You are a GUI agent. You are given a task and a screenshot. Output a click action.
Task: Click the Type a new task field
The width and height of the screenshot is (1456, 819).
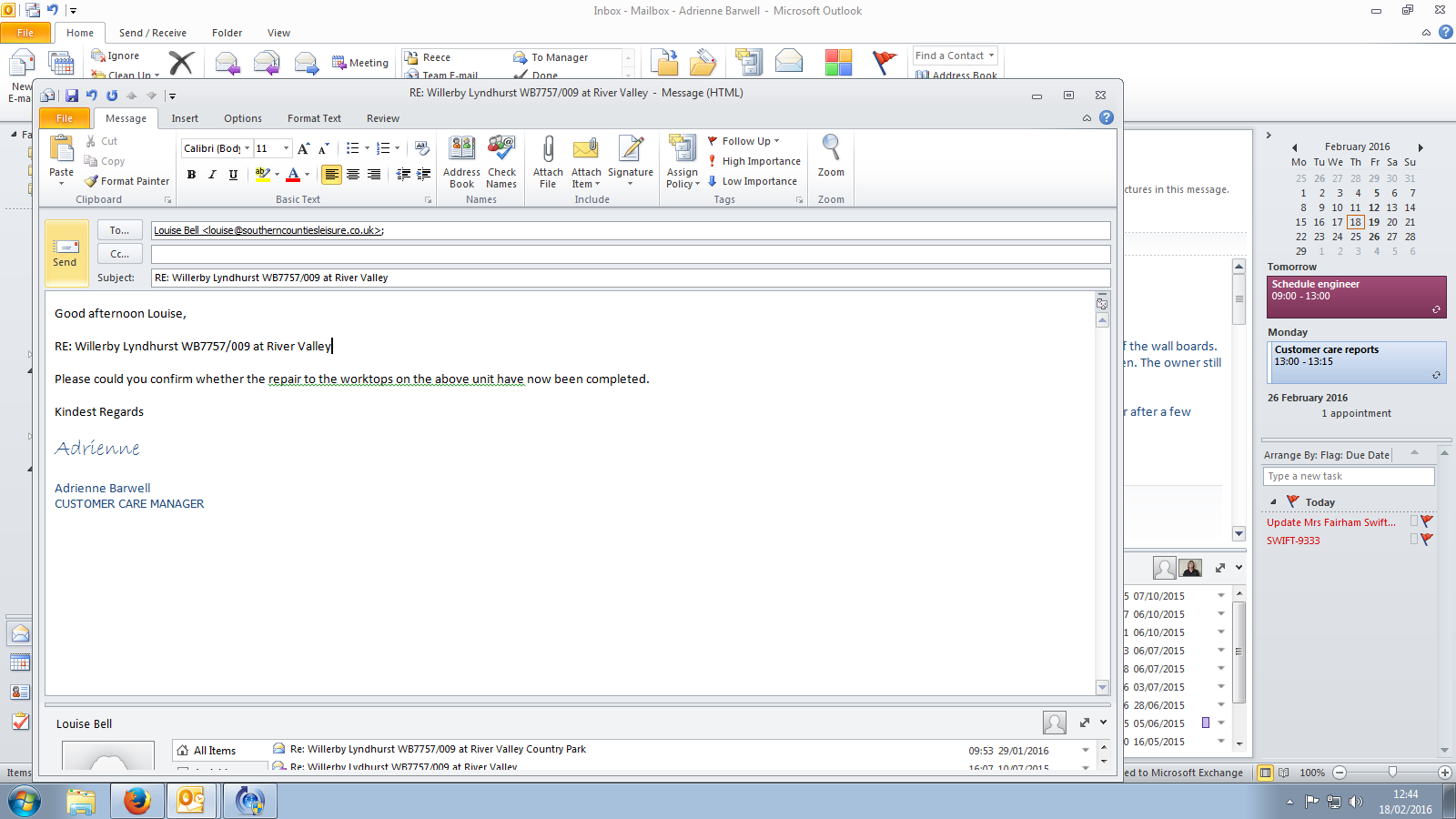click(x=1349, y=476)
